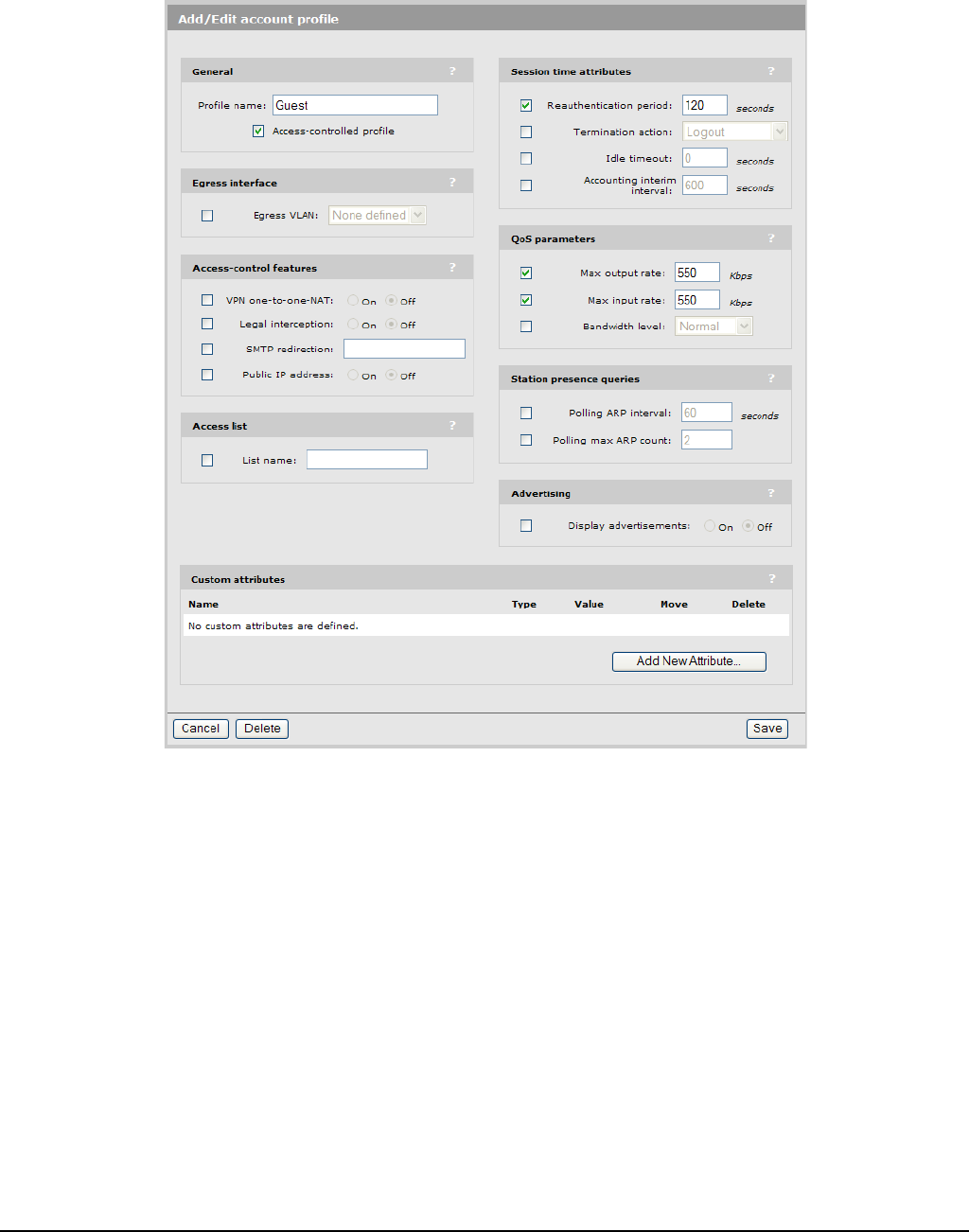This screenshot has width=969, height=1232.
Task: Enable VPN one-to-one-NAT checkbox
Action: (207, 300)
